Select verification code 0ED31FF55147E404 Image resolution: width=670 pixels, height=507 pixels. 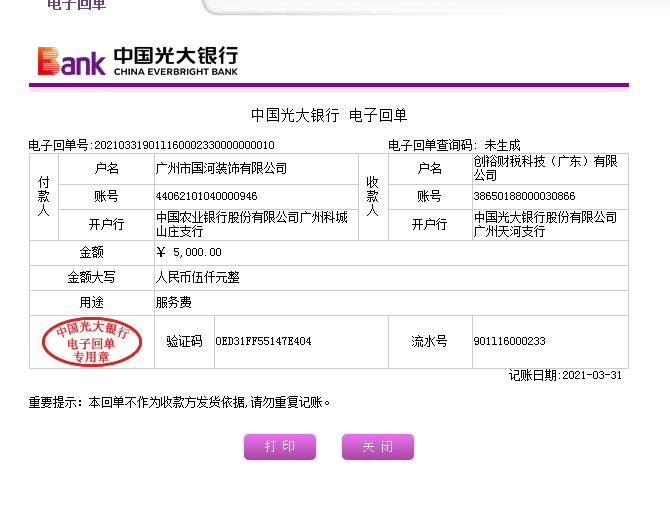[263, 341]
